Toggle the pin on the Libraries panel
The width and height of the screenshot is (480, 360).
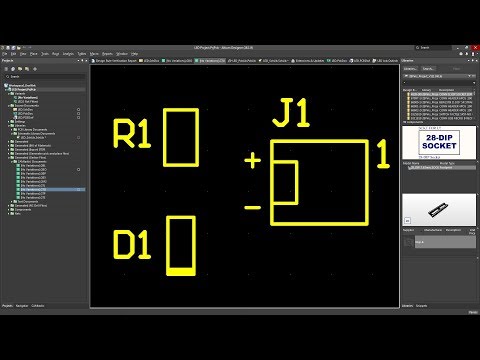(x=472, y=61)
